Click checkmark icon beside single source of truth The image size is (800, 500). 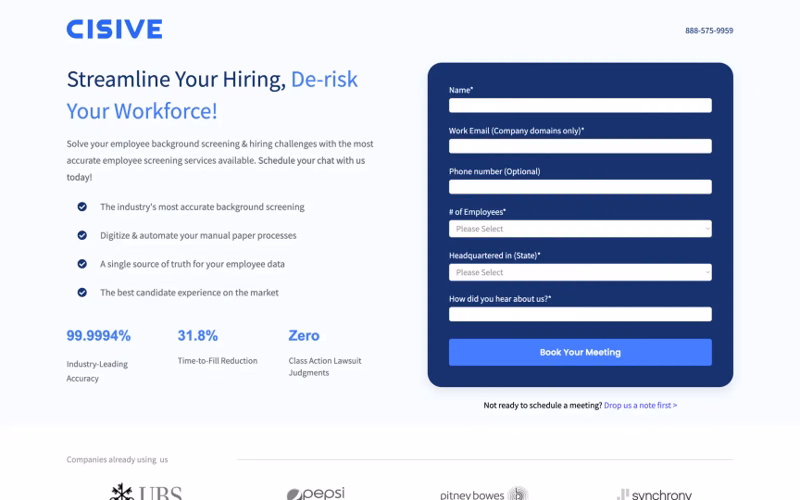82,264
